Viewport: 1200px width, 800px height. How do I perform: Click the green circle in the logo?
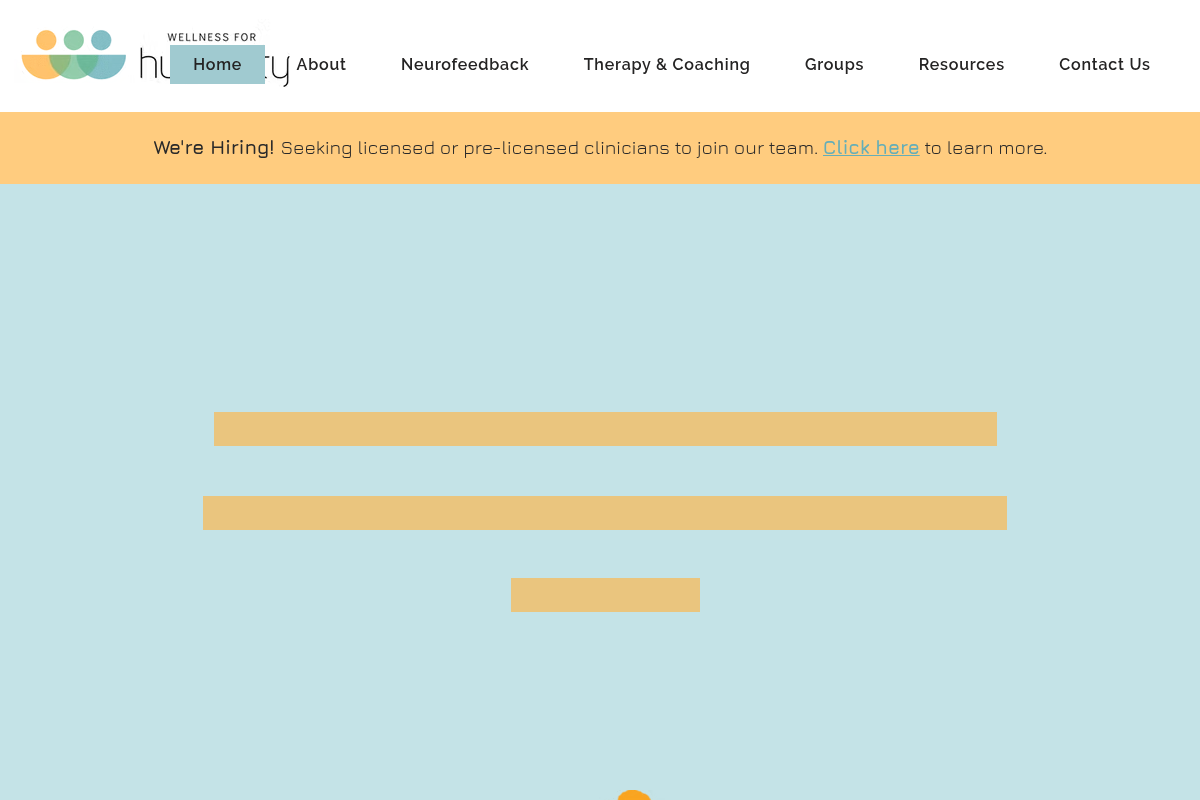pos(74,40)
